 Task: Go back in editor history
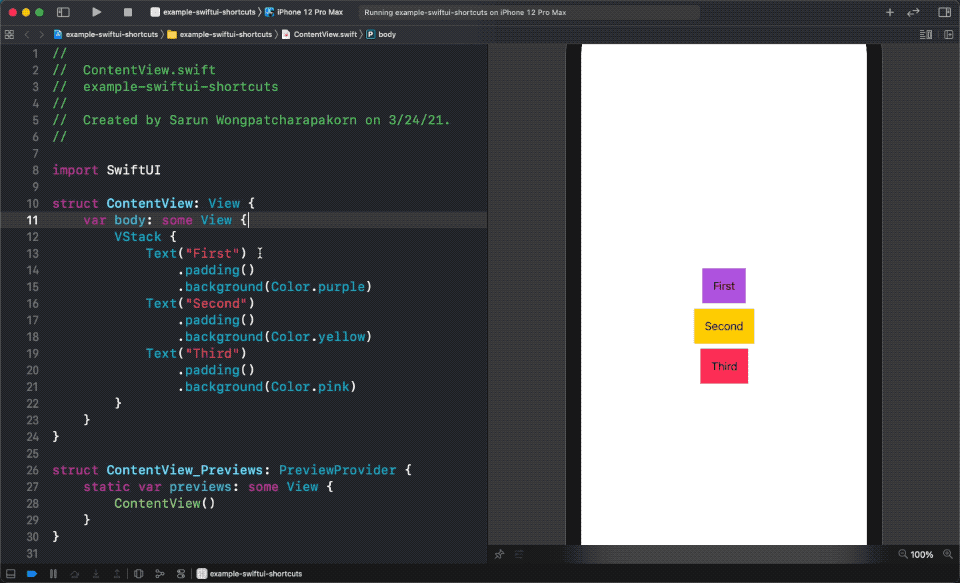pyautogui.click(x=27, y=34)
